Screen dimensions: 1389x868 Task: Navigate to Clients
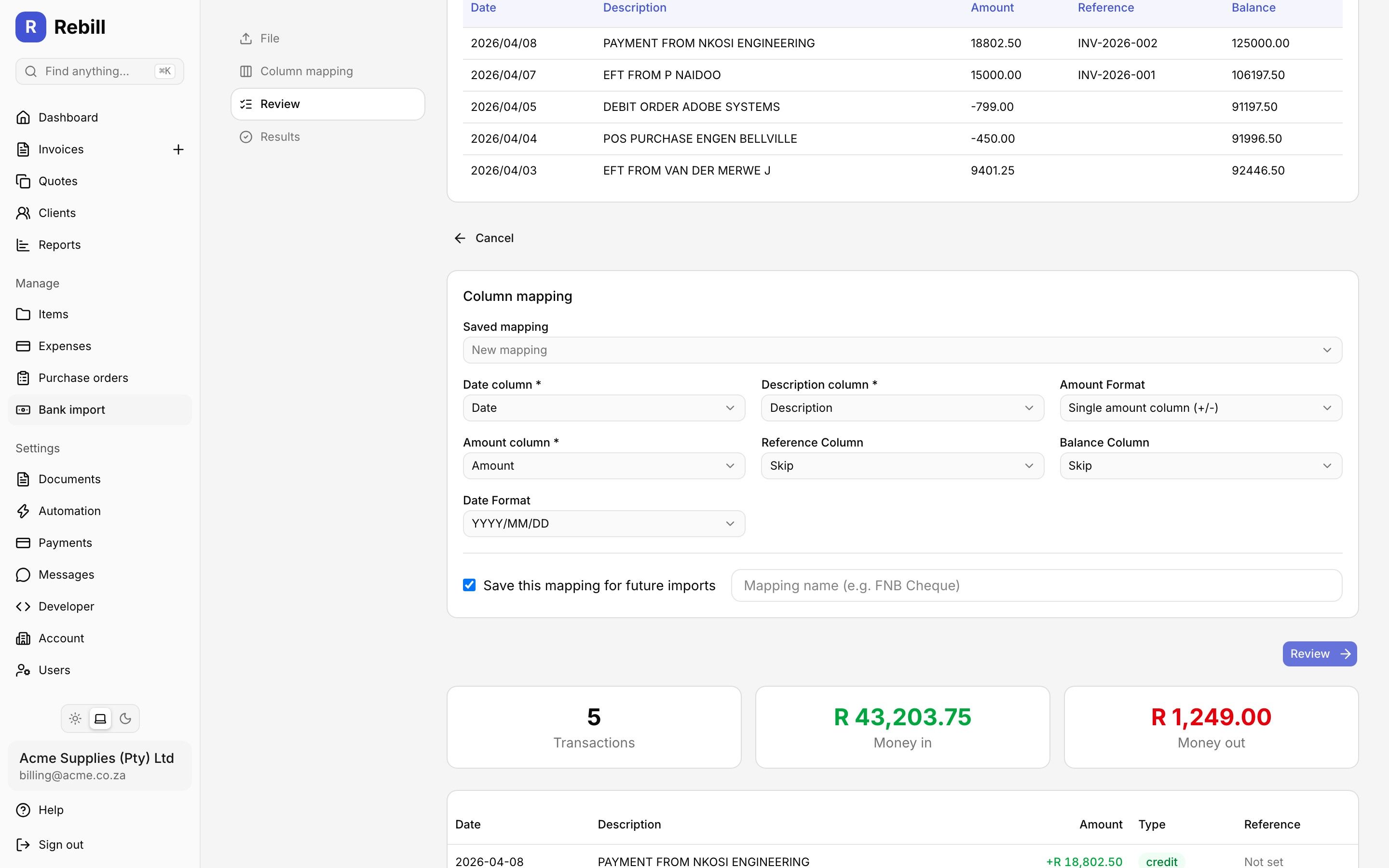click(100, 213)
